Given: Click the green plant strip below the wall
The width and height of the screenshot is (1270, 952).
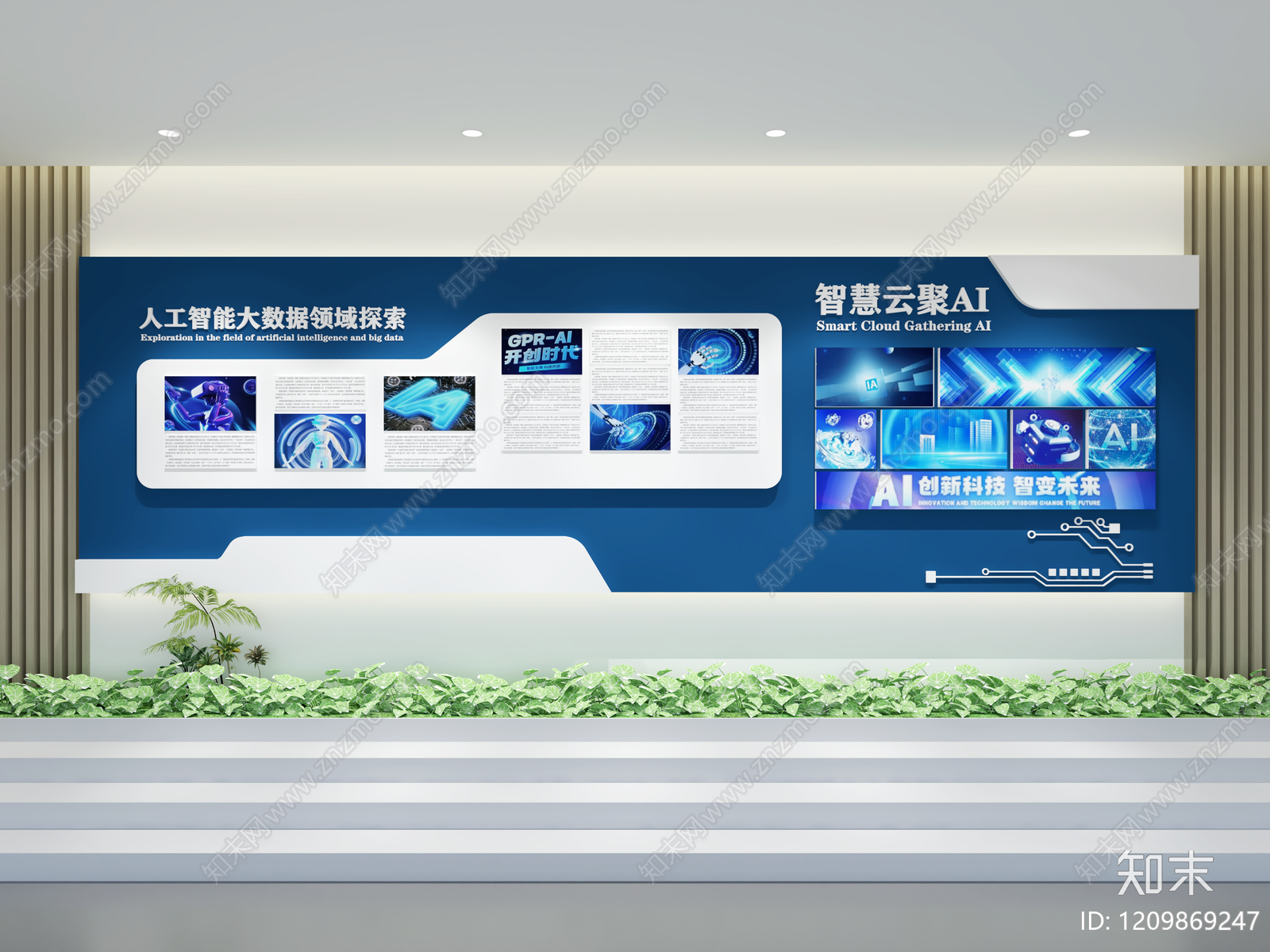Looking at the screenshot, I should coord(635,690).
